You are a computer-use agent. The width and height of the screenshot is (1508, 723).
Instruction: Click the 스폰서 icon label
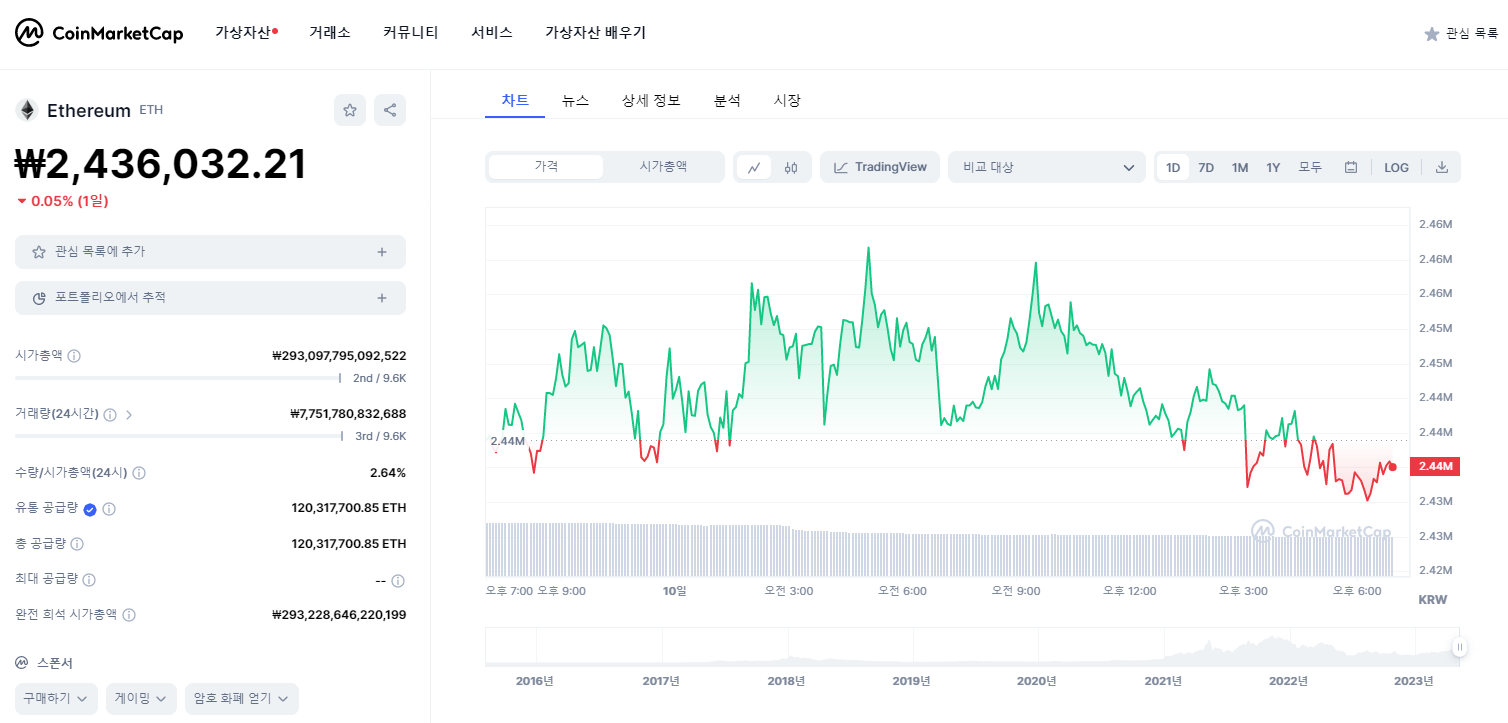pos(22,663)
